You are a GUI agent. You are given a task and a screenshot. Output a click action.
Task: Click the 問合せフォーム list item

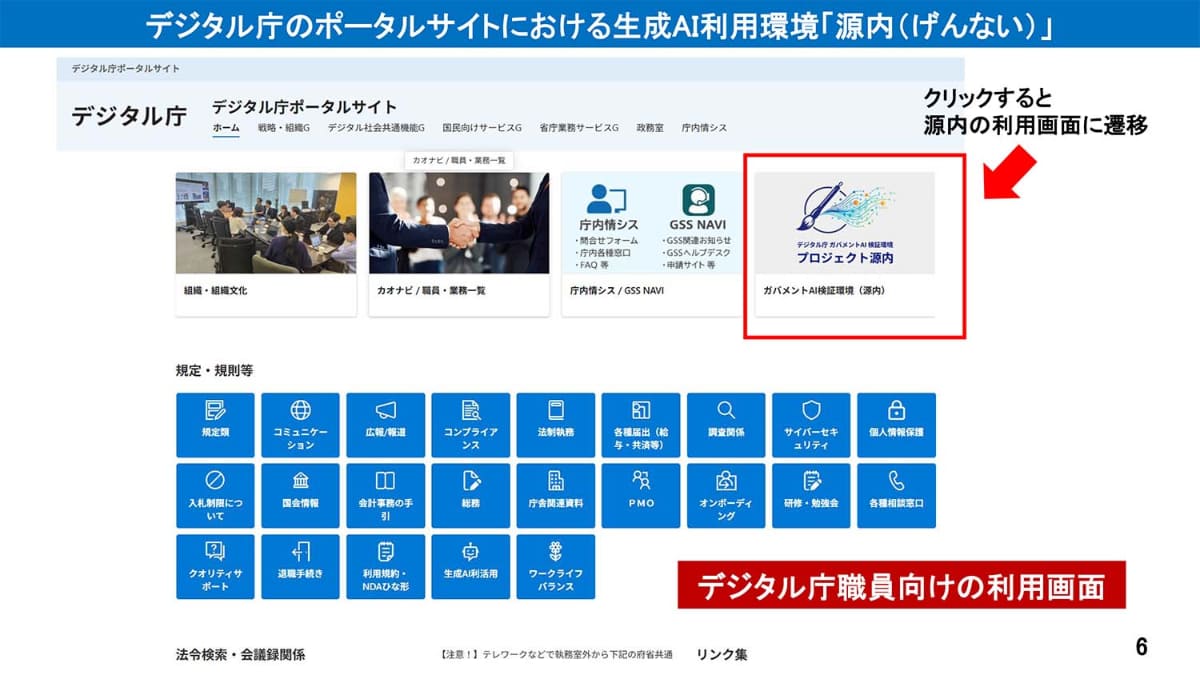tap(607, 241)
